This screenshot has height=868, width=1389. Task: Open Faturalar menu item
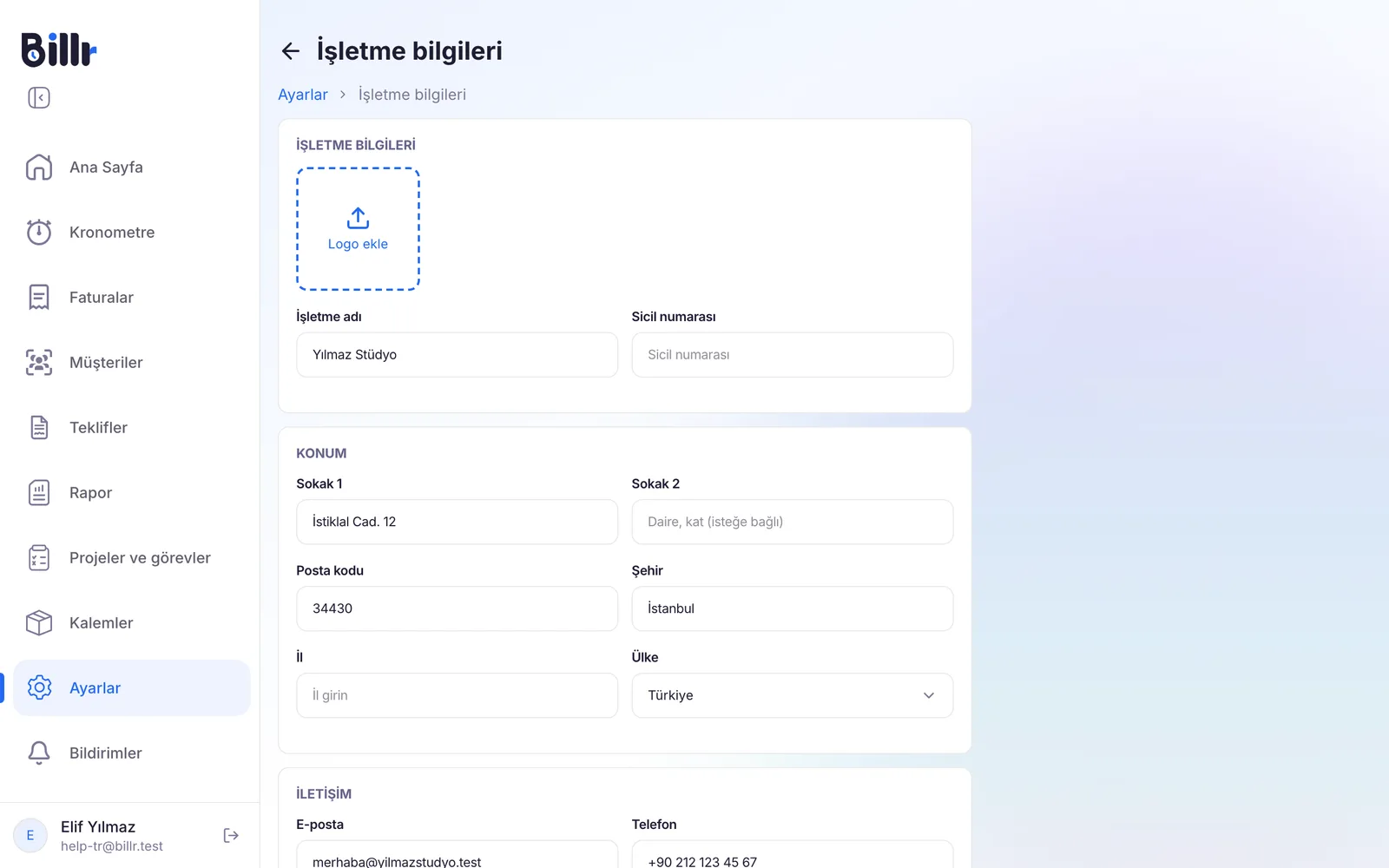pyautogui.click(x=132, y=297)
